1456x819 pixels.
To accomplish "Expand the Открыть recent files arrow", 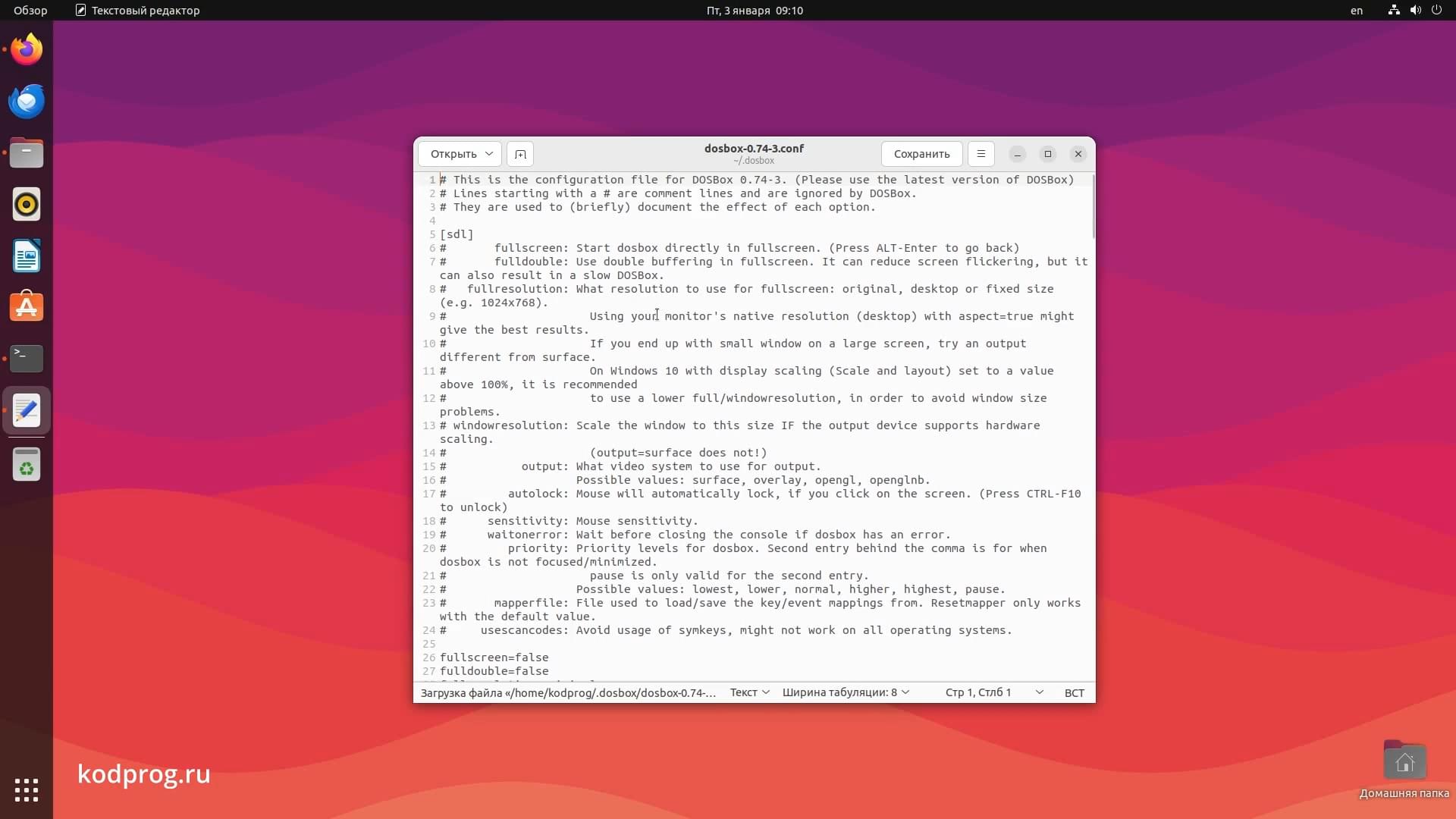I will tap(490, 154).
